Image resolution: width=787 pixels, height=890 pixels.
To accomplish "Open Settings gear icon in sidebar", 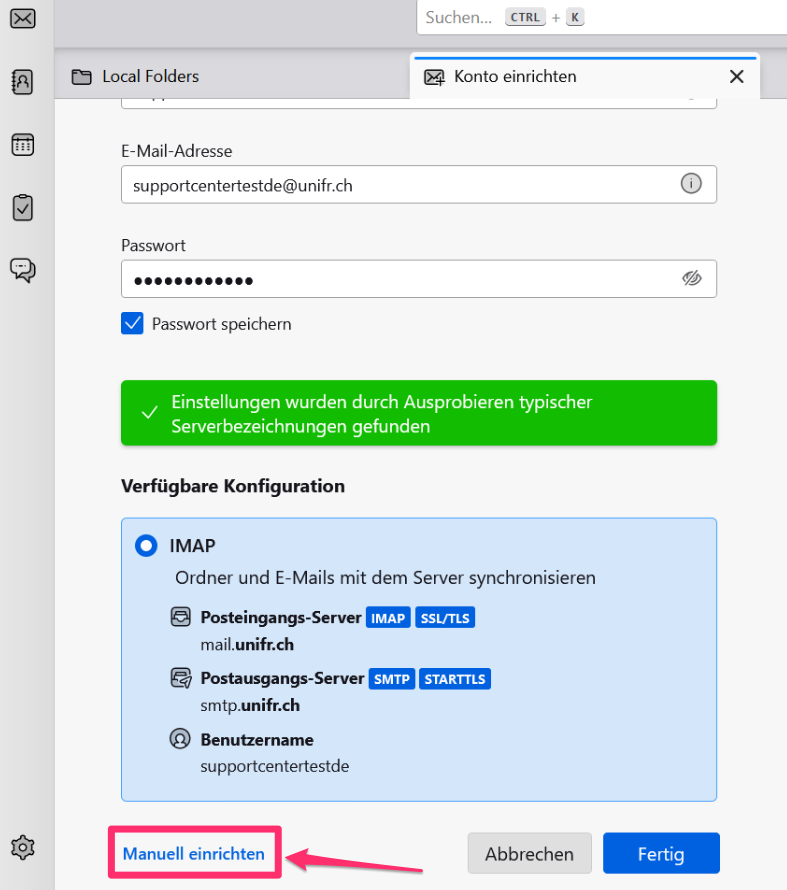I will pyautogui.click(x=23, y=848).
